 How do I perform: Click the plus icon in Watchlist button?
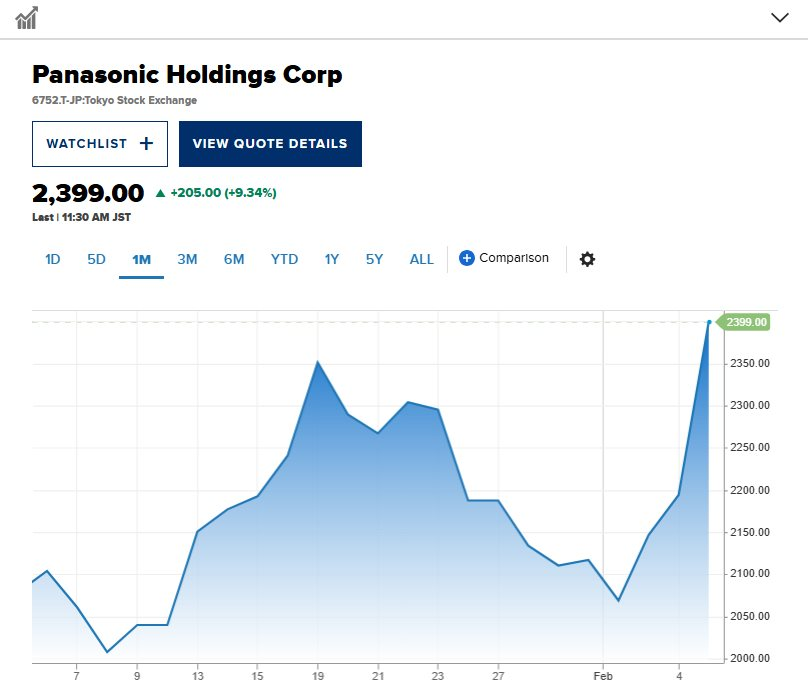coord(146,144)
